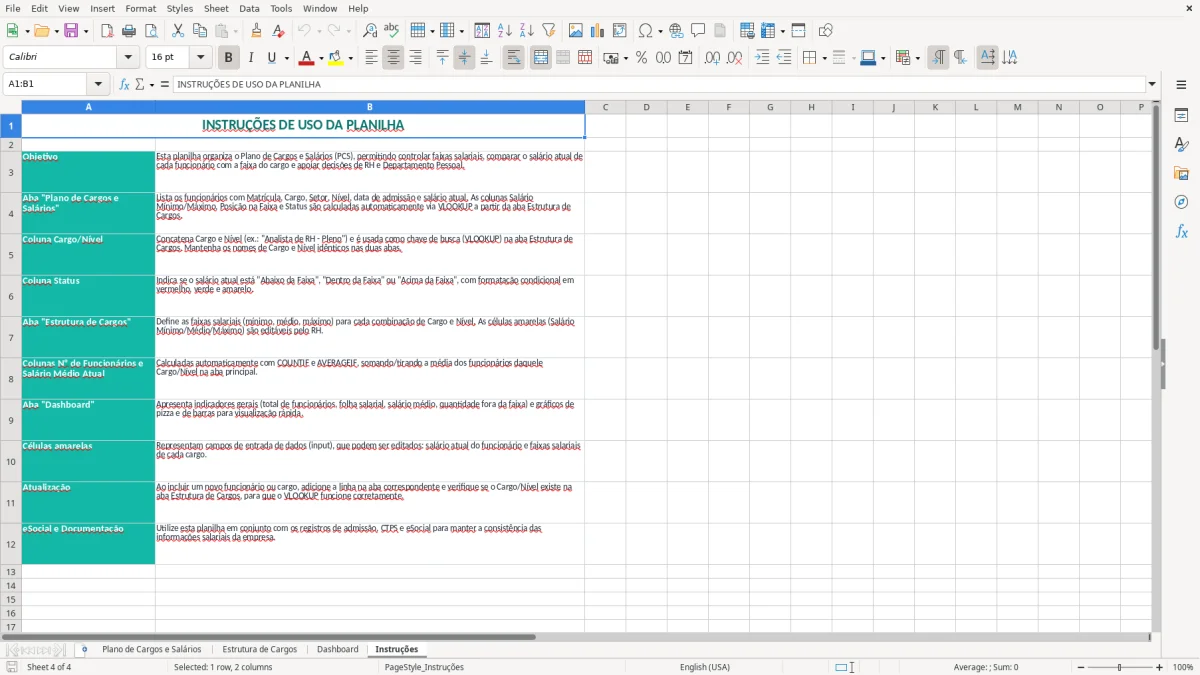Click the Format as Date icon
Viewport: 1200px width, 675px height.
coord(685,58)
